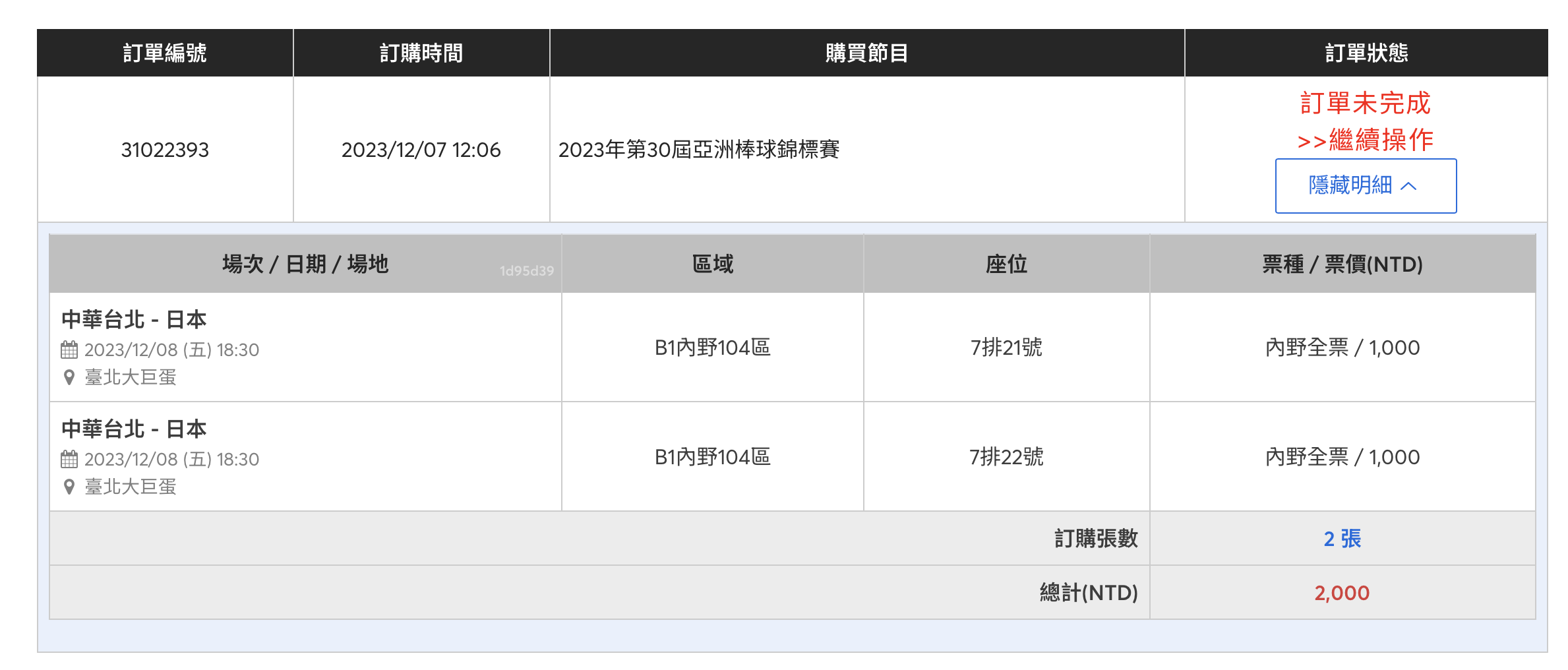Click the 區域 column header
This screenshot has width=1568, height=670.
point(712,264)
